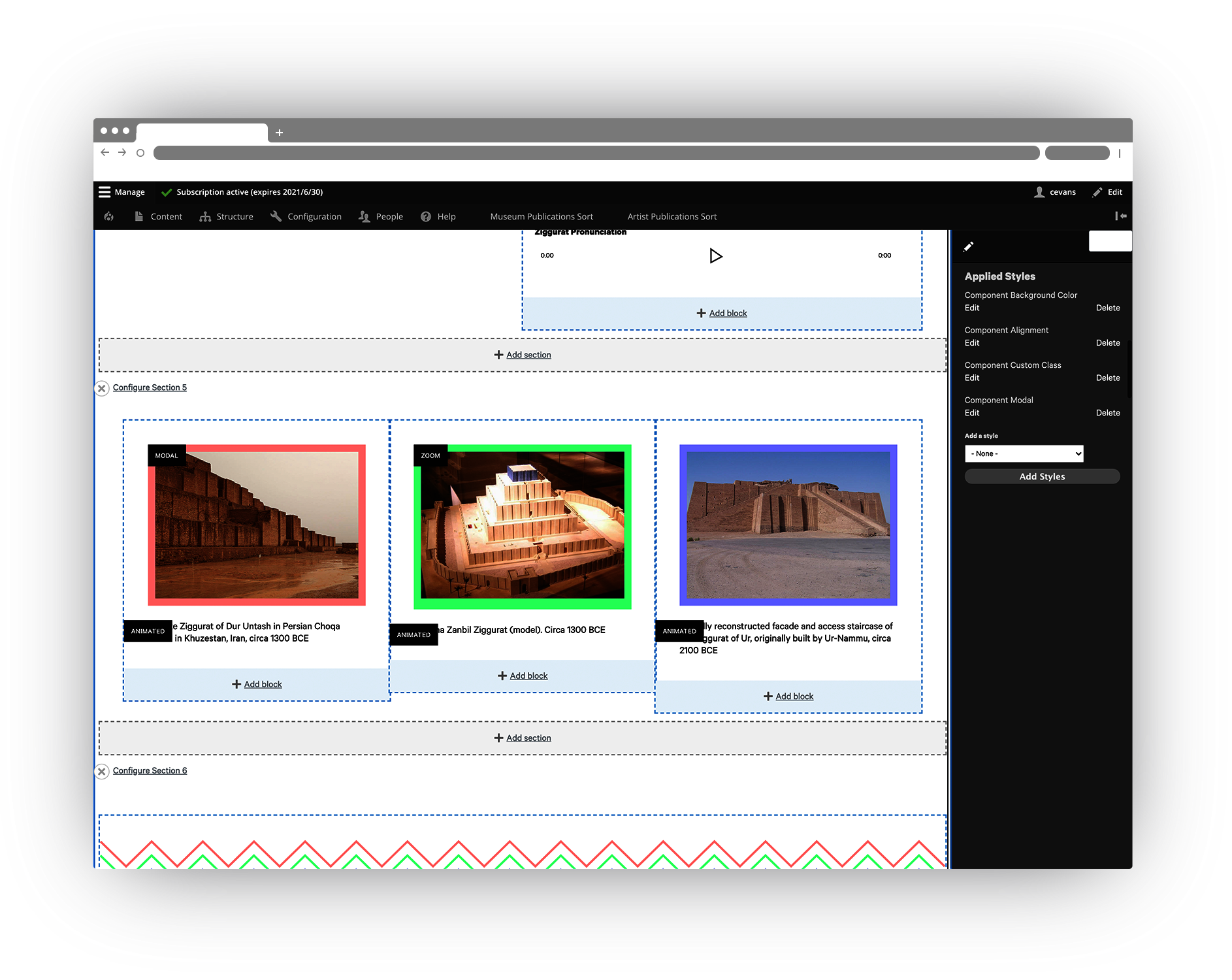Delete the Component Background Color style
The height and width of the screenshot is (980, 1232).
tap(1107, 308)
